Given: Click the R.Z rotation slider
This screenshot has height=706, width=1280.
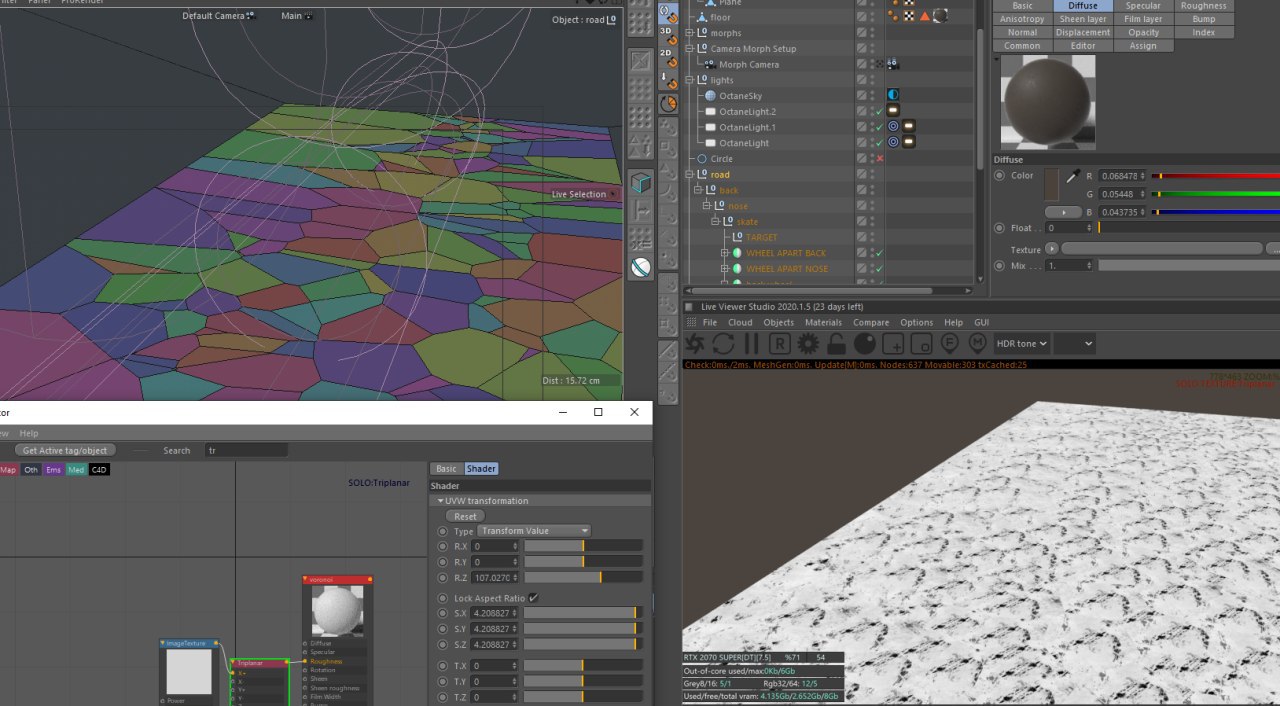Looking at the screenshot, I should pos(583,578).
